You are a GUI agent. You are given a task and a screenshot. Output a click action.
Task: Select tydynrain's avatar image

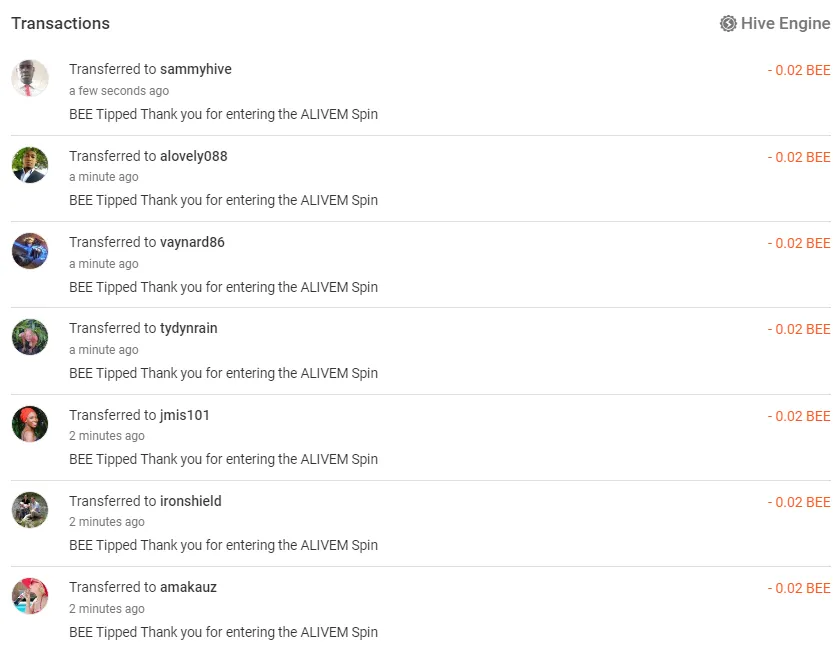pos(30,337)
